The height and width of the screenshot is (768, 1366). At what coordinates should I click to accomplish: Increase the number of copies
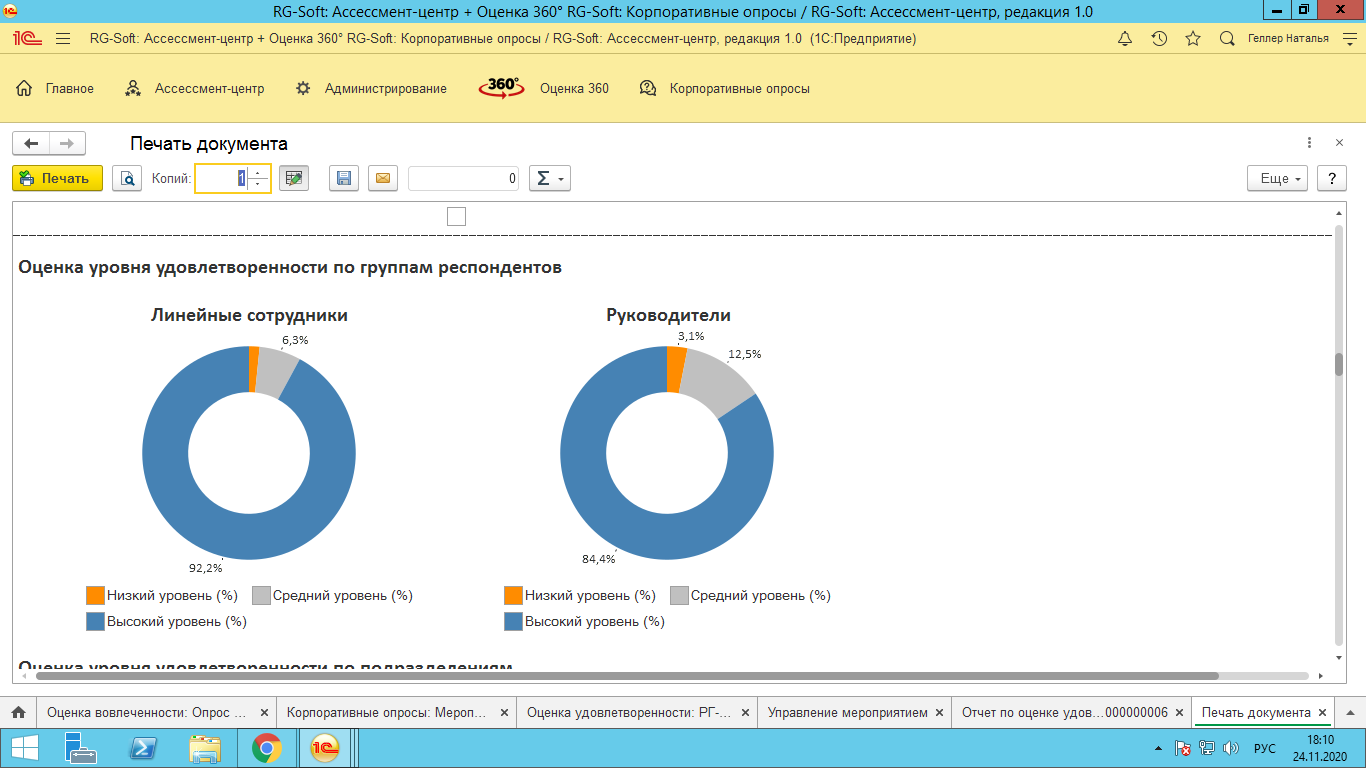click(258, 173)
